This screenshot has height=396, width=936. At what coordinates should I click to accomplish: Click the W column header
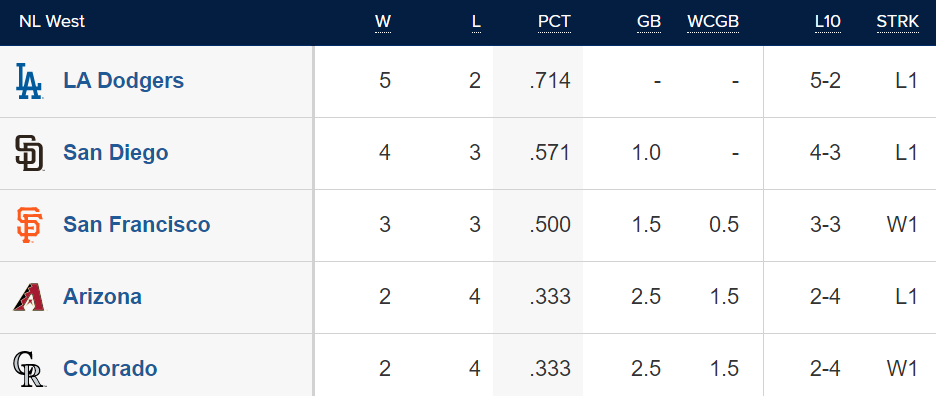(x=383, y=23)
